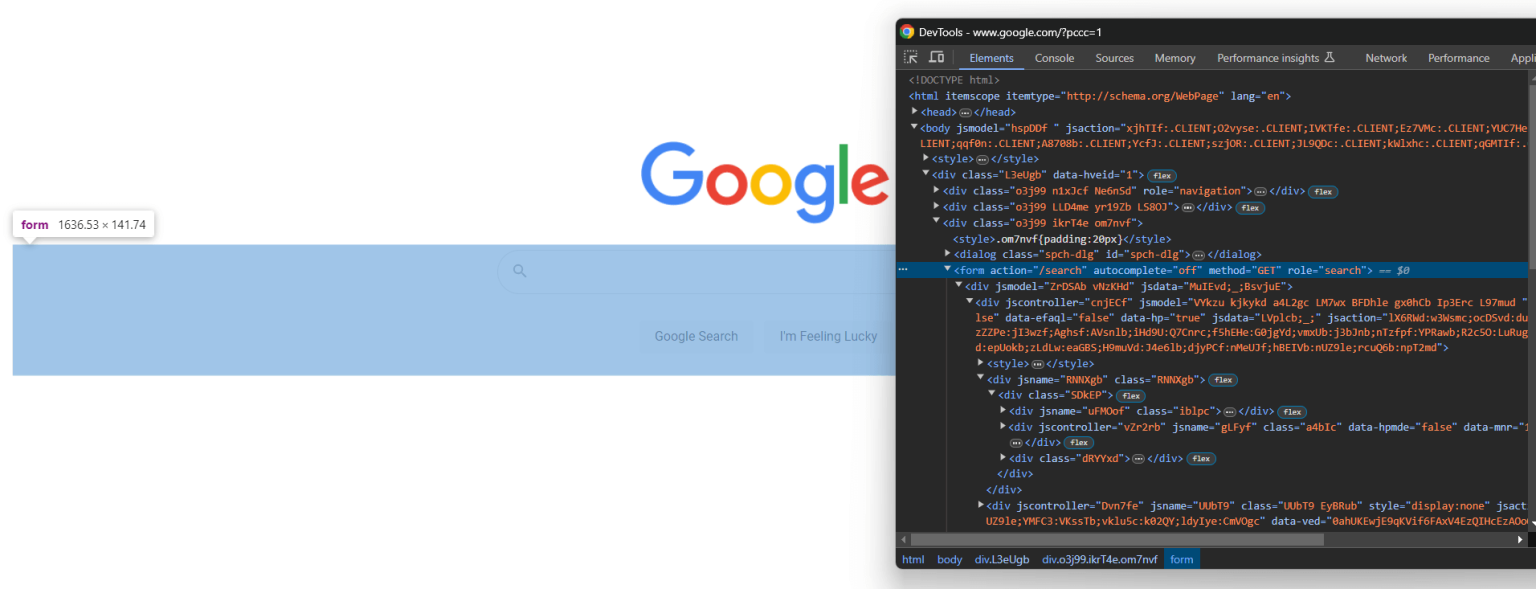
Task: Collapse the form element node
Action: 948,270
